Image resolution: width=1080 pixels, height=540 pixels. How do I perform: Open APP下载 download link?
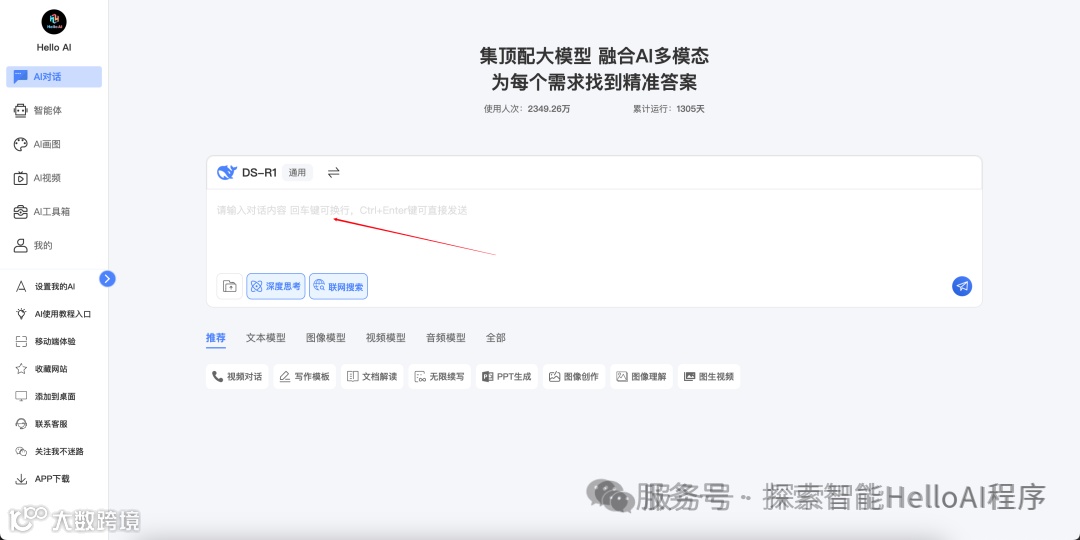[x=54, y=479]
